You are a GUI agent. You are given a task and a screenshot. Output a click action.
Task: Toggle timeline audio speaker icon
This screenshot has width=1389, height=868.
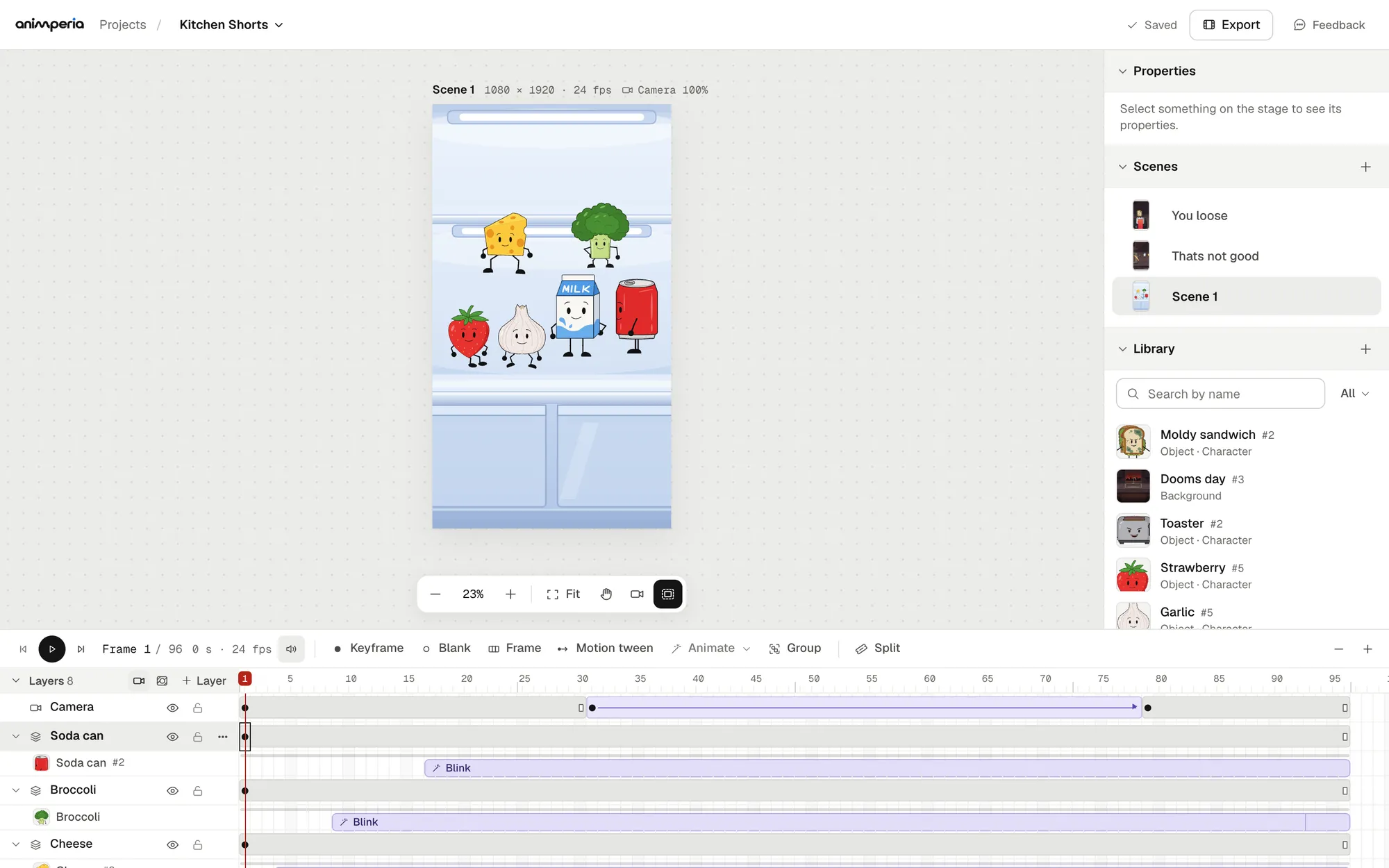click(x=291, y=649)
